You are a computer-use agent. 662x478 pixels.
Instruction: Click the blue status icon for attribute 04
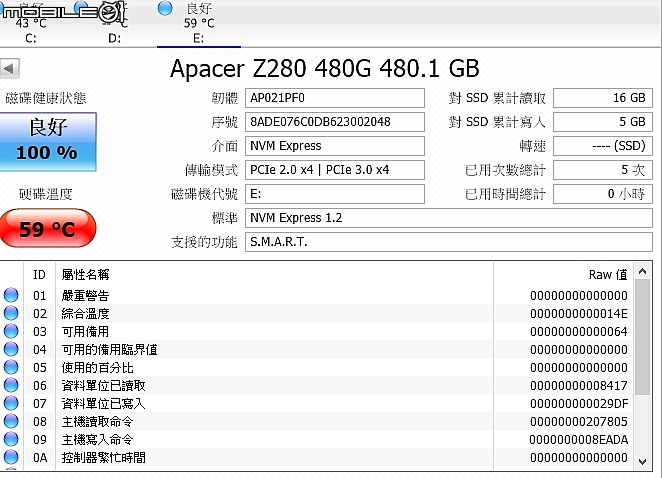[x=11, y=349]
